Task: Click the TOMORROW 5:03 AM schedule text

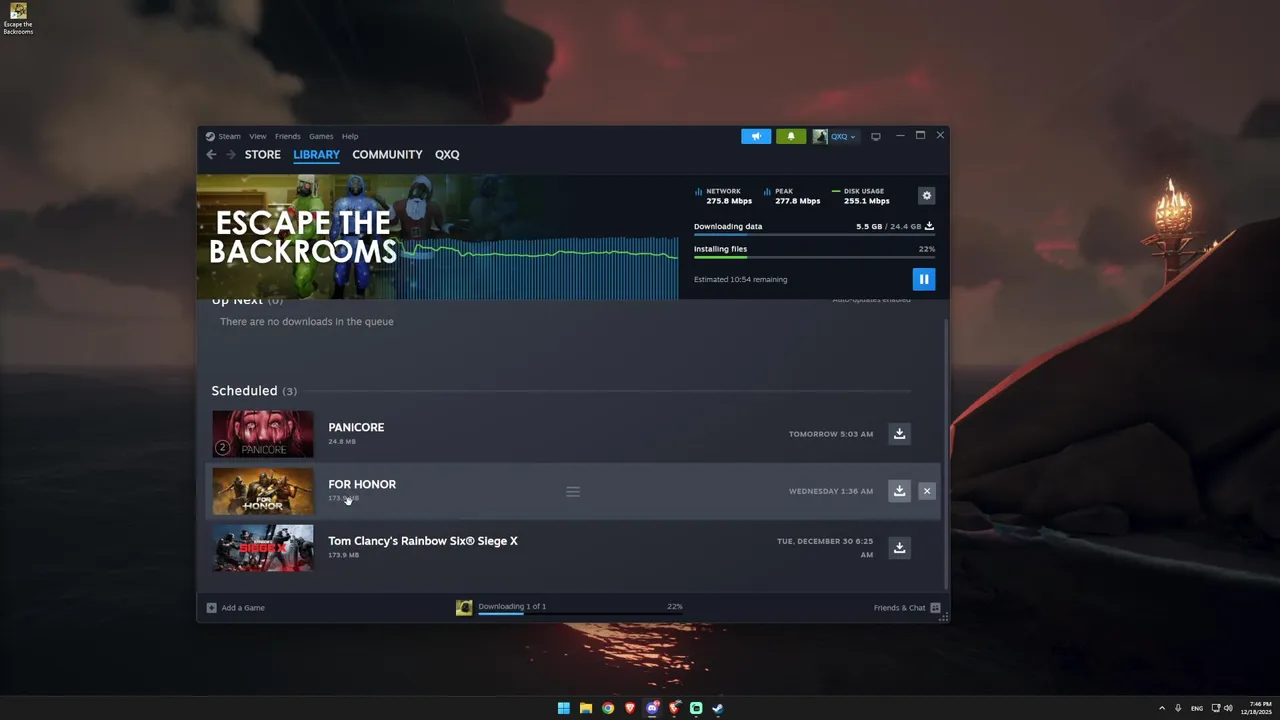Action: 831,434
